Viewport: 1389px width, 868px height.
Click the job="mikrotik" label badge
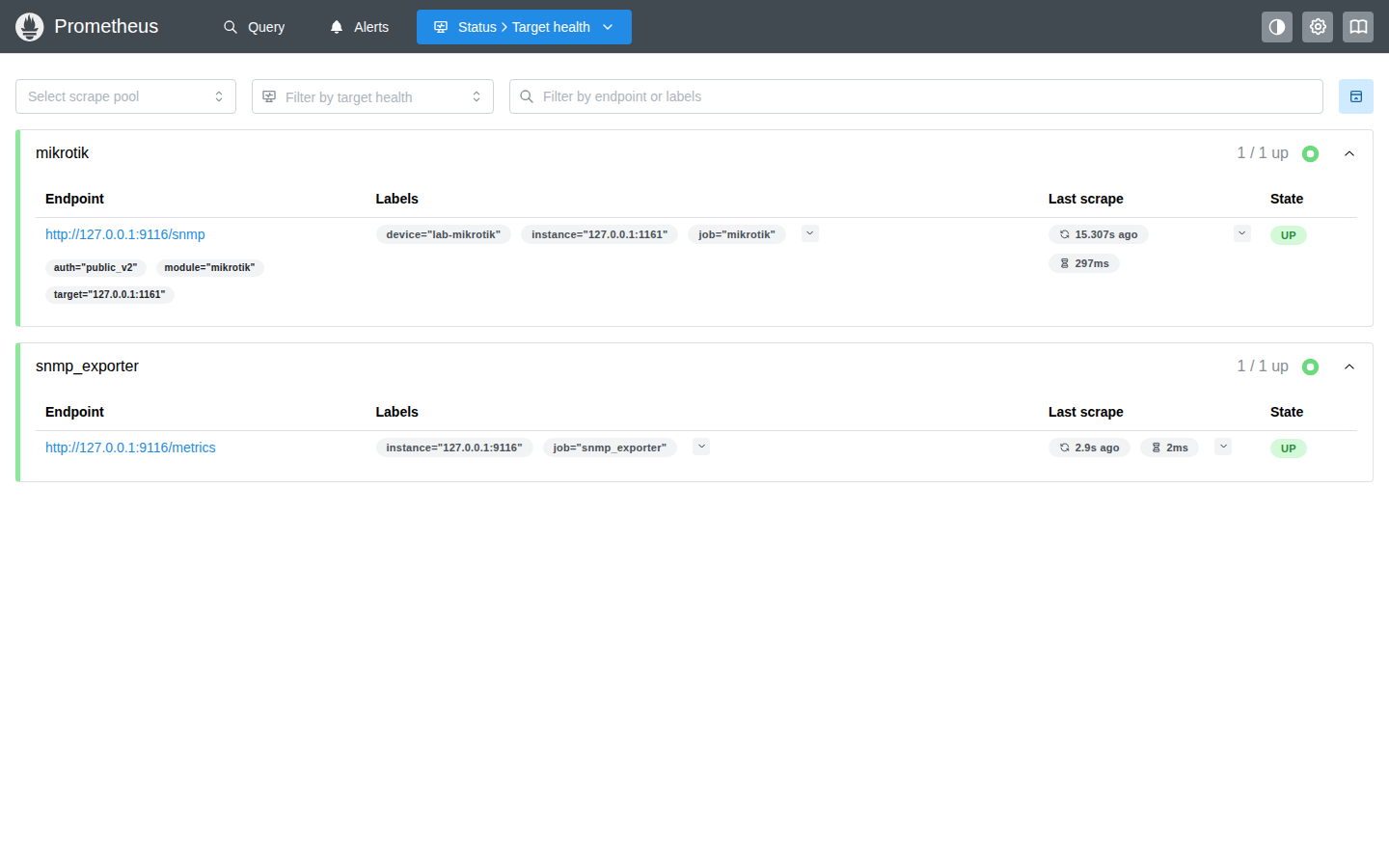point(737,234)
